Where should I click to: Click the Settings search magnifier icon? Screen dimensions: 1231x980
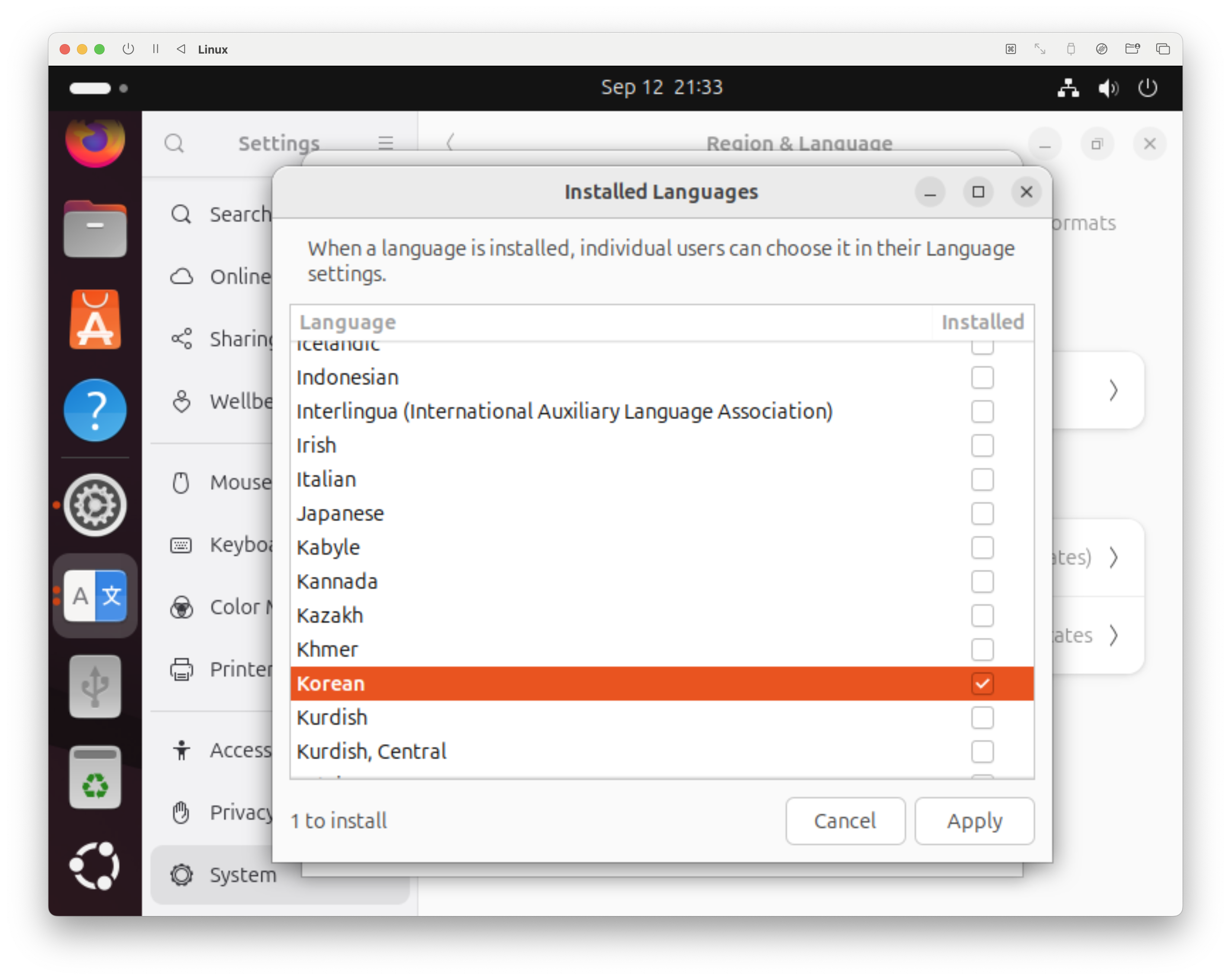coord(174,143)
